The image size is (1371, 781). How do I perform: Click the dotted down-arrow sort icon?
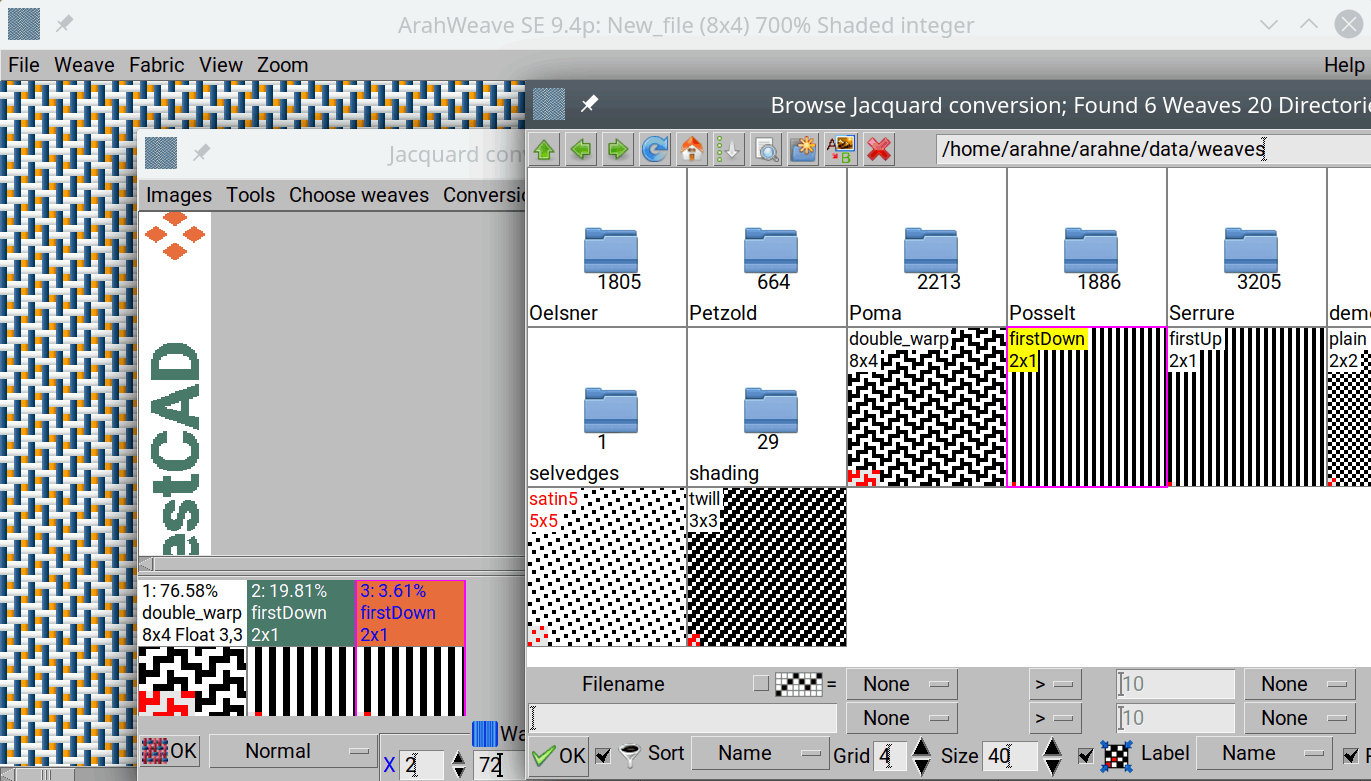tap(729, 150)
